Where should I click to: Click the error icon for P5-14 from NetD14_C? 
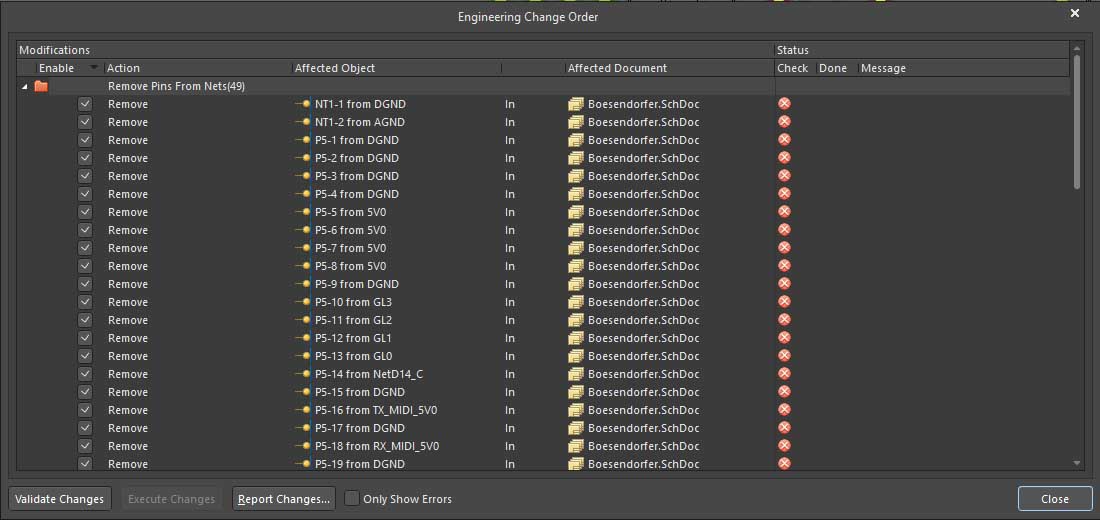pyautogui.click(x=784, y=374)
